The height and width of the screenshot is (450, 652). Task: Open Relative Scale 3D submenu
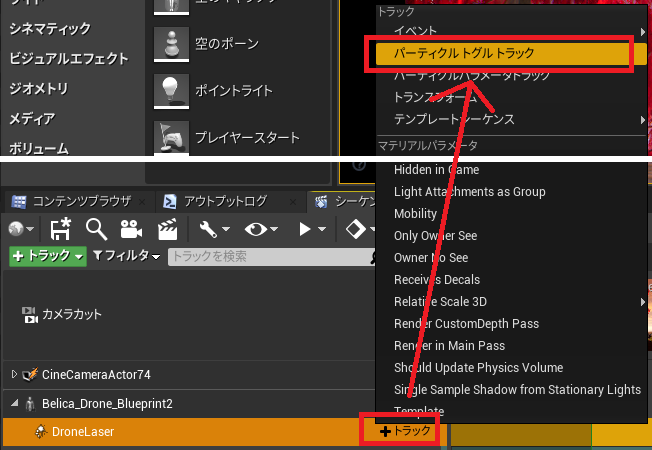point(511,302)
